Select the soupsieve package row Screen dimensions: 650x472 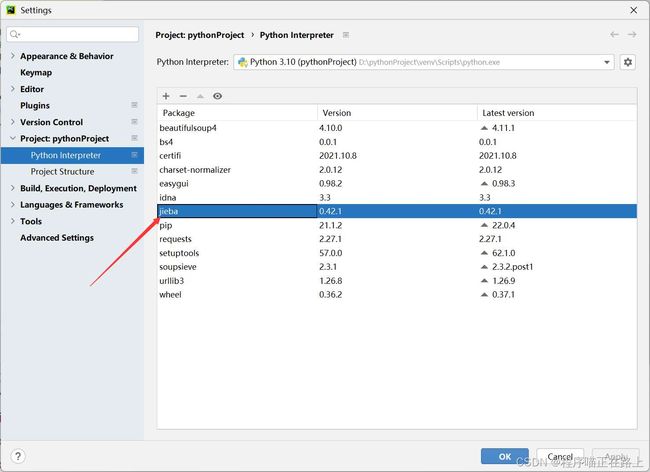pos(397,267)
